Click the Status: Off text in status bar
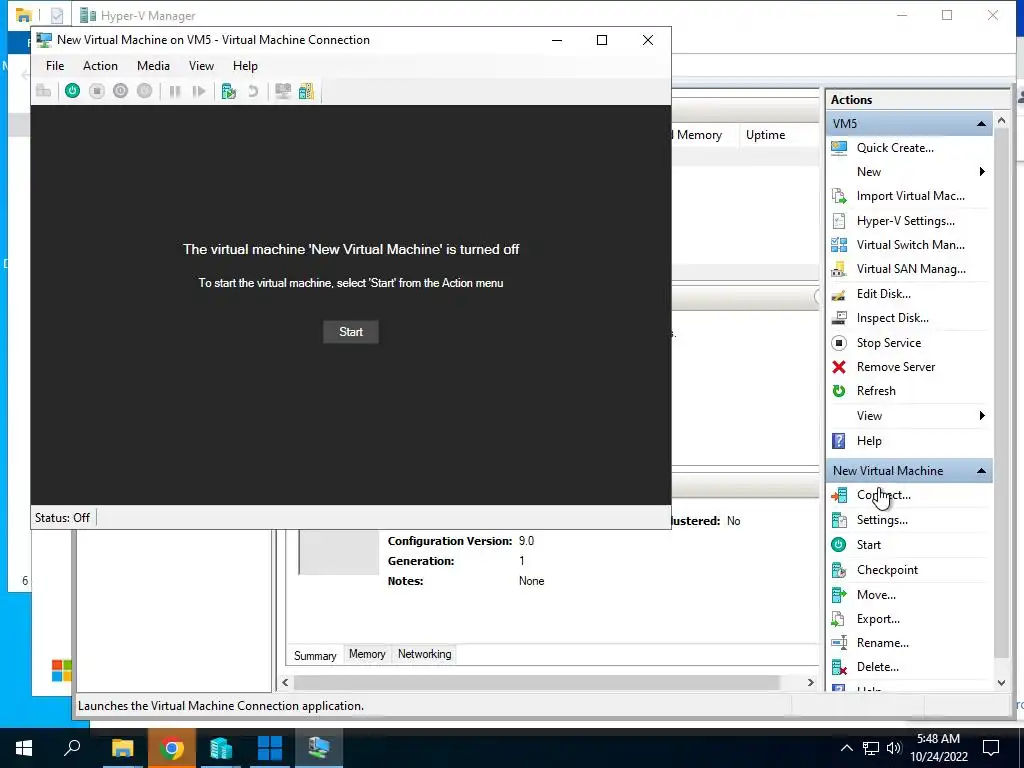Viewport: 1024px width, 768px height. tap(63, 518)
